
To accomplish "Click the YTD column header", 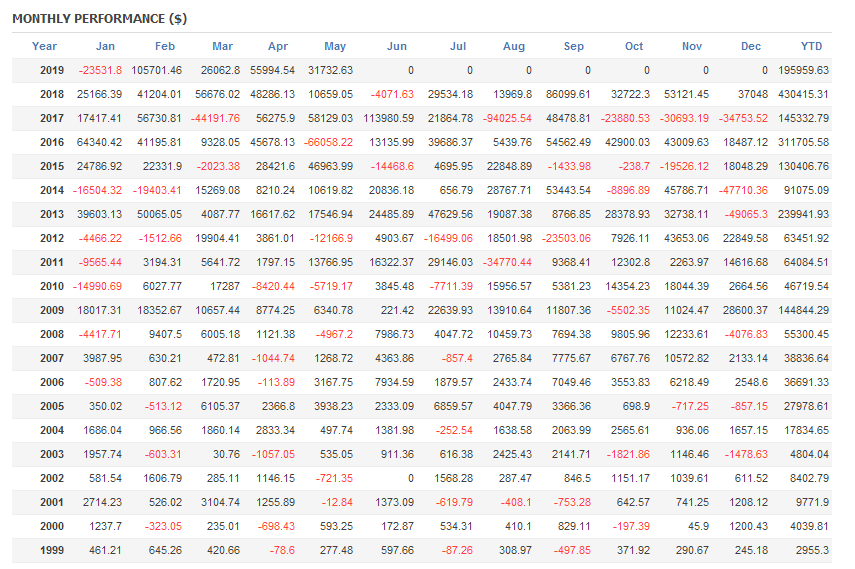I will click(x=811, y=46).
